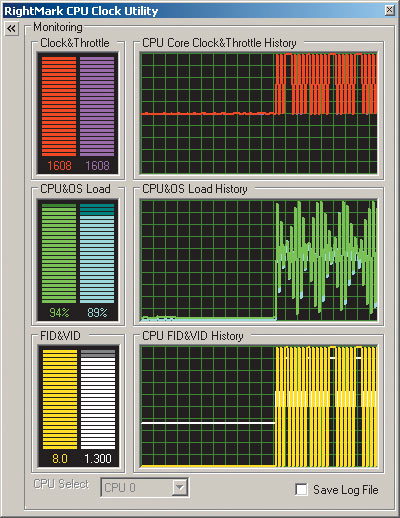
Task: Click the CPU&OS Load History graph
Action: pyautogui.click(x=259, y=260)
